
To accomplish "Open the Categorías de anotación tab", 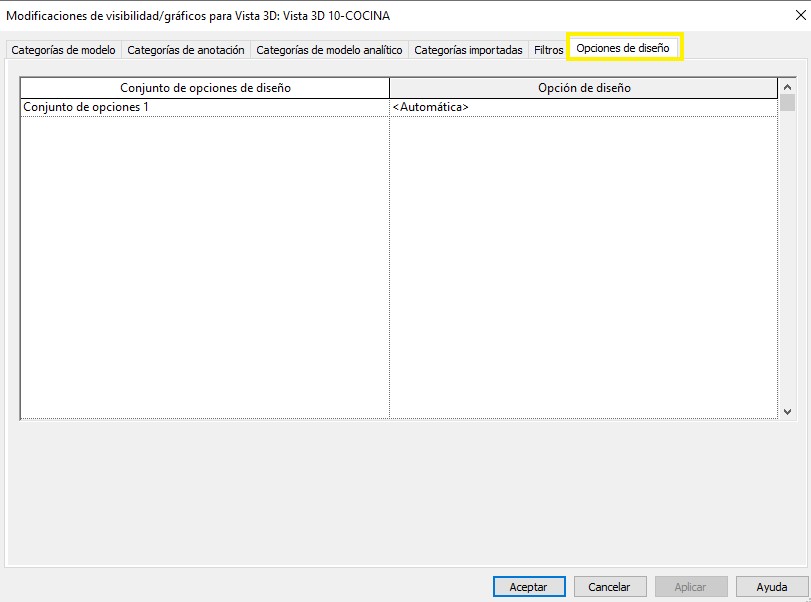I will tap(186, 50).
